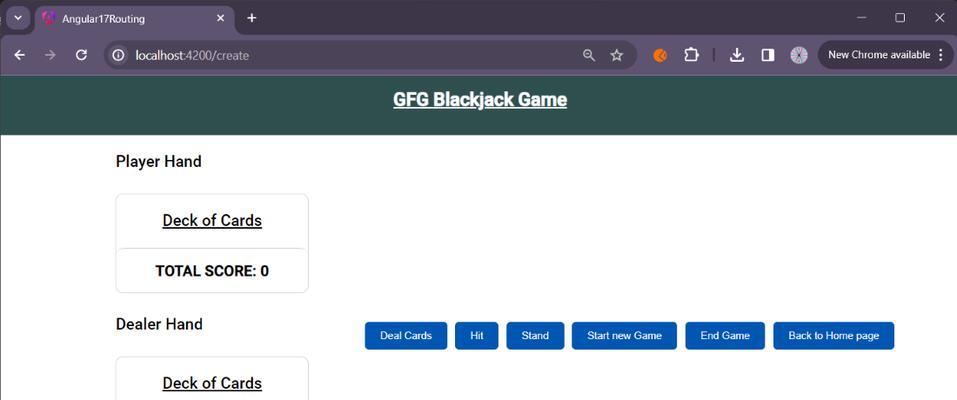Image resolution: width=957 pixels, height=400 pixels.
Task: Bookmark this page with the star icon
Action: [x=616, y=56]
